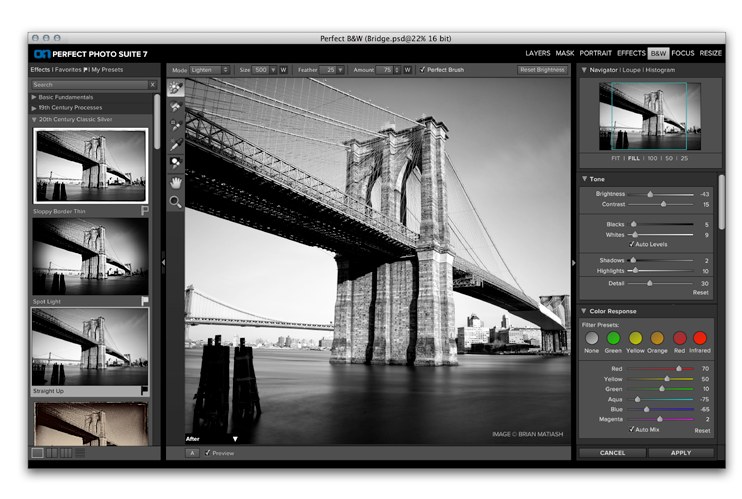The width and height of the screenshot is (742, 499).
Task: Toggle pressure-sensitive W for Size
Action: pos(283,70)
